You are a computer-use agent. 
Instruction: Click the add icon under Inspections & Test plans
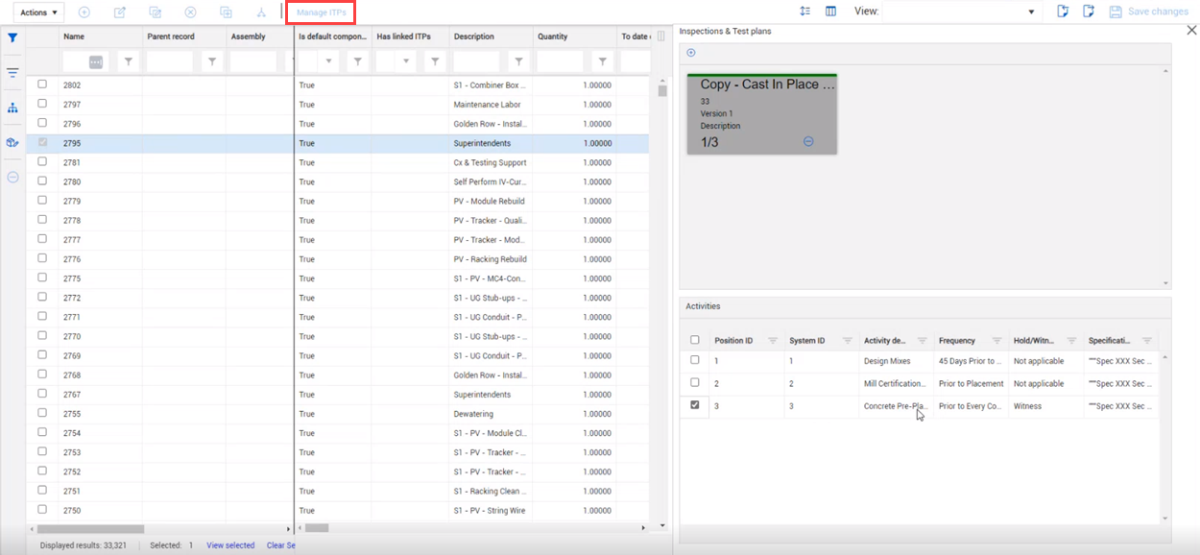[691, 53]
